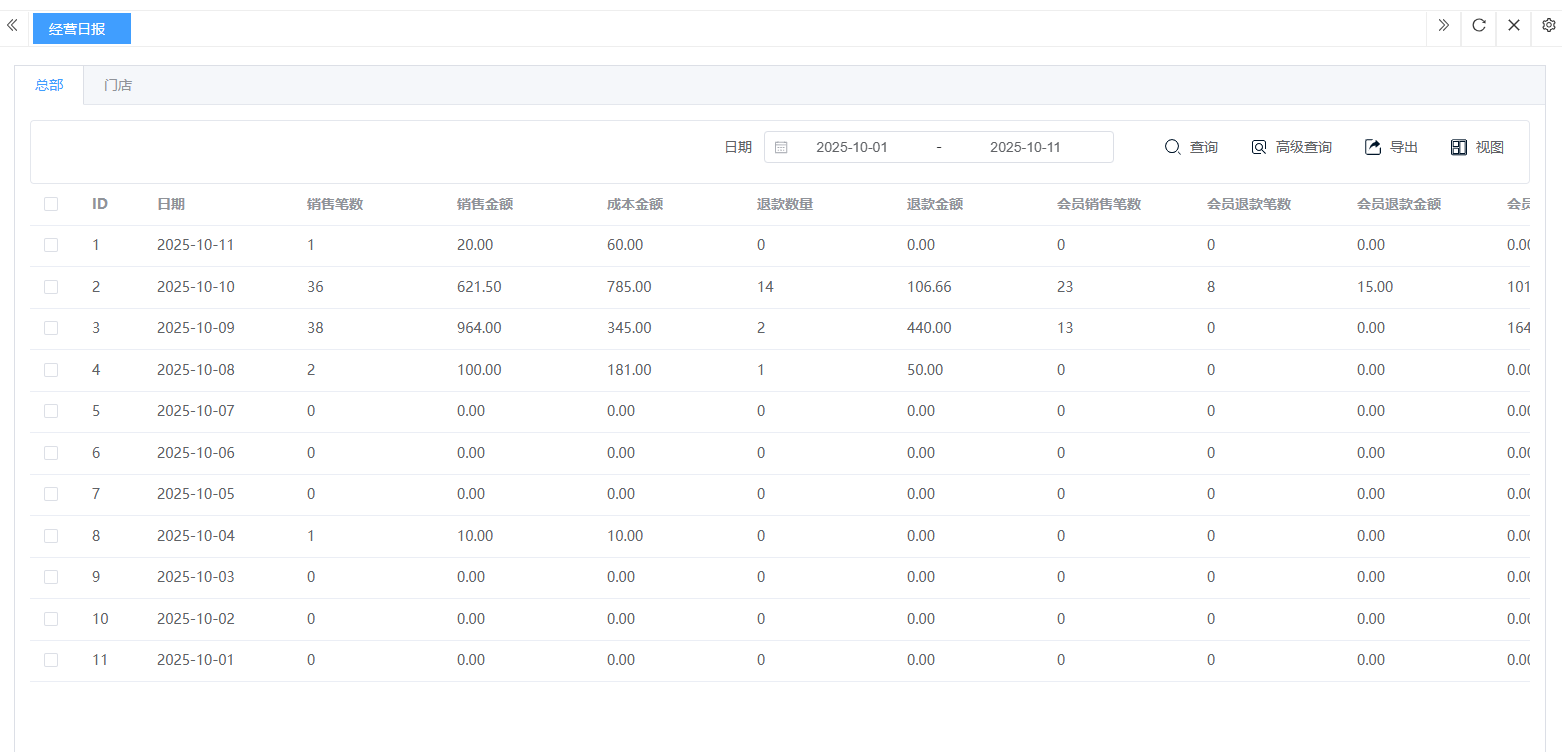Check the row for 2025-10-10

click(51, 287)
